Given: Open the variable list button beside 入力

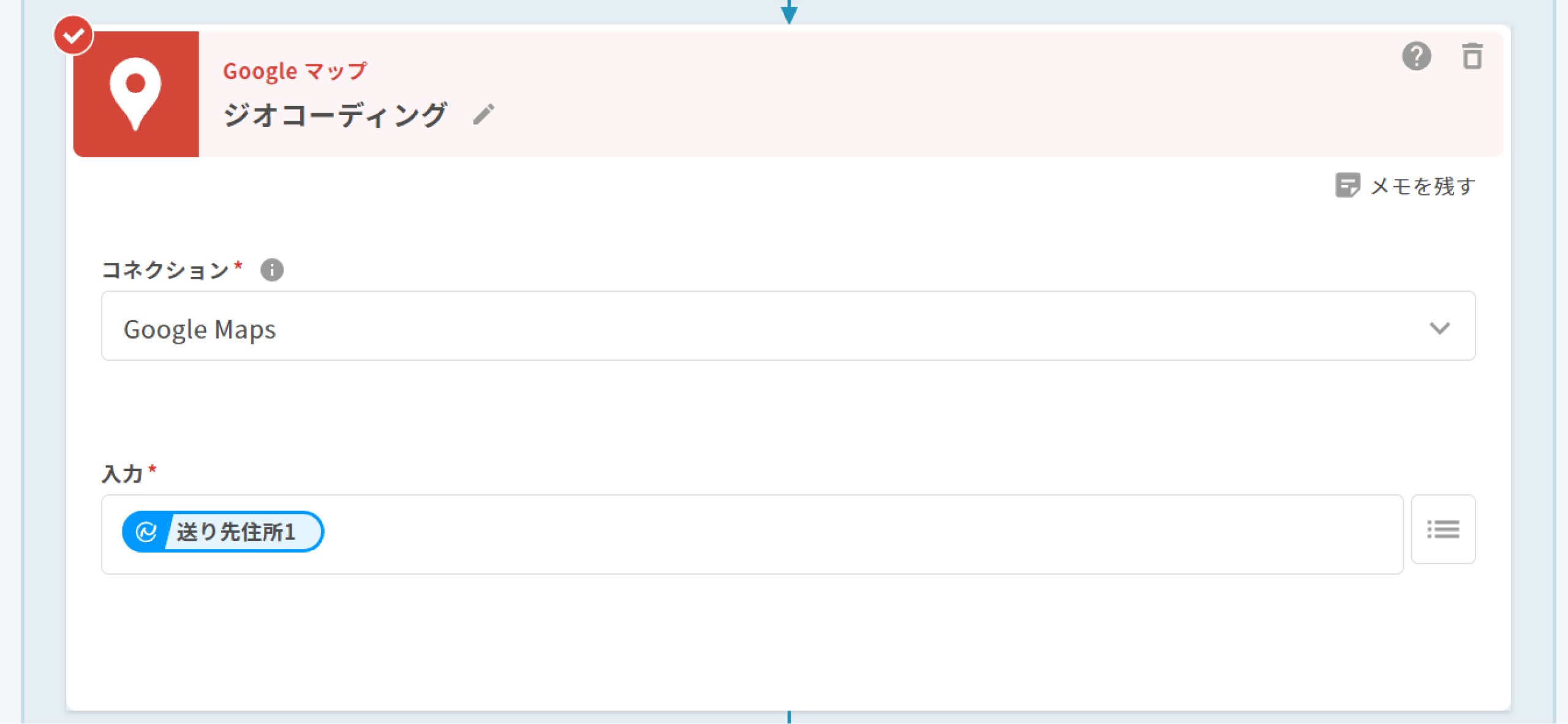Looking at the screenshot, I should 1442,529.
